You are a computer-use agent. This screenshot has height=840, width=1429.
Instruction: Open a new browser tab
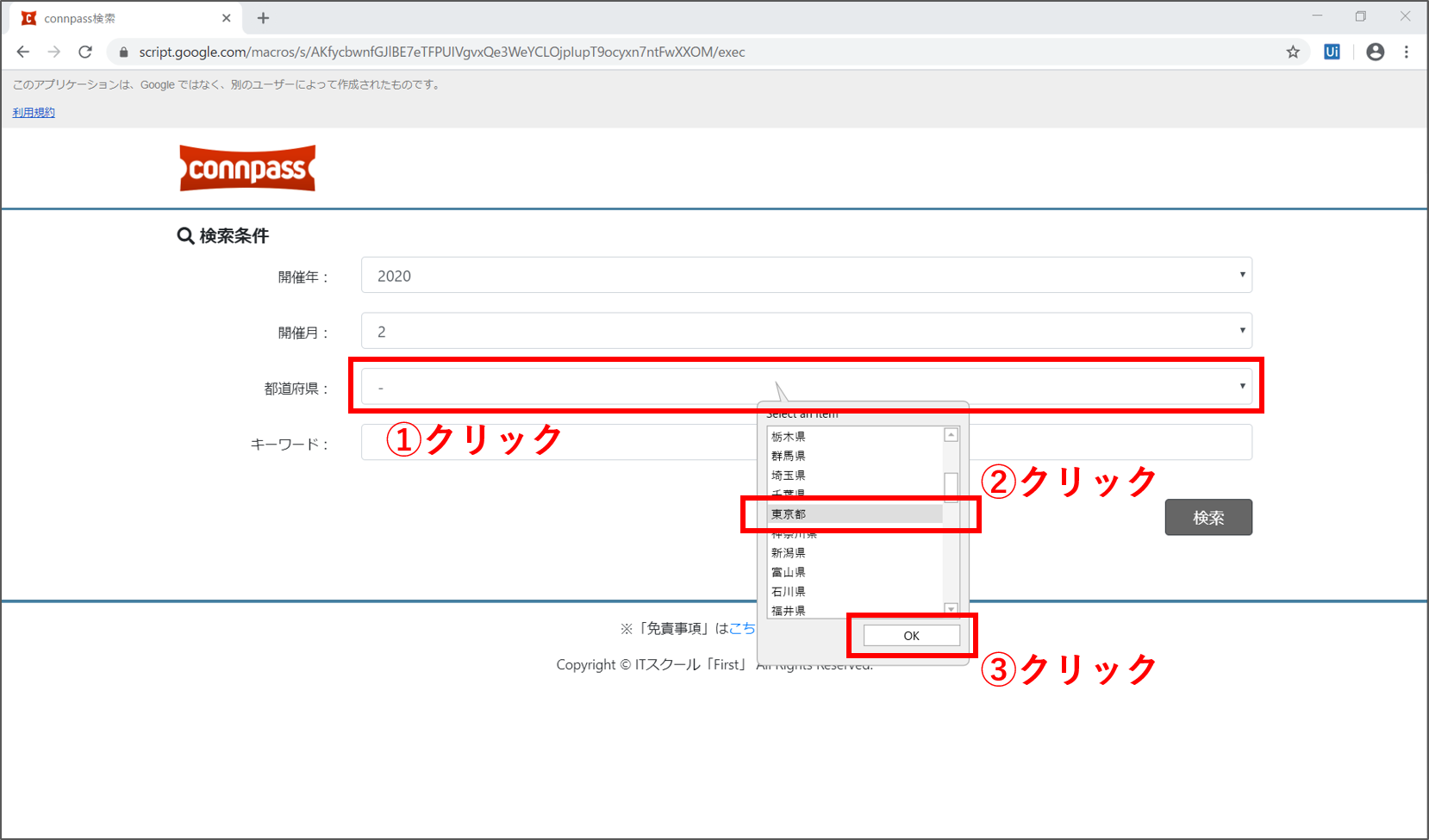(x=264, y=18)
